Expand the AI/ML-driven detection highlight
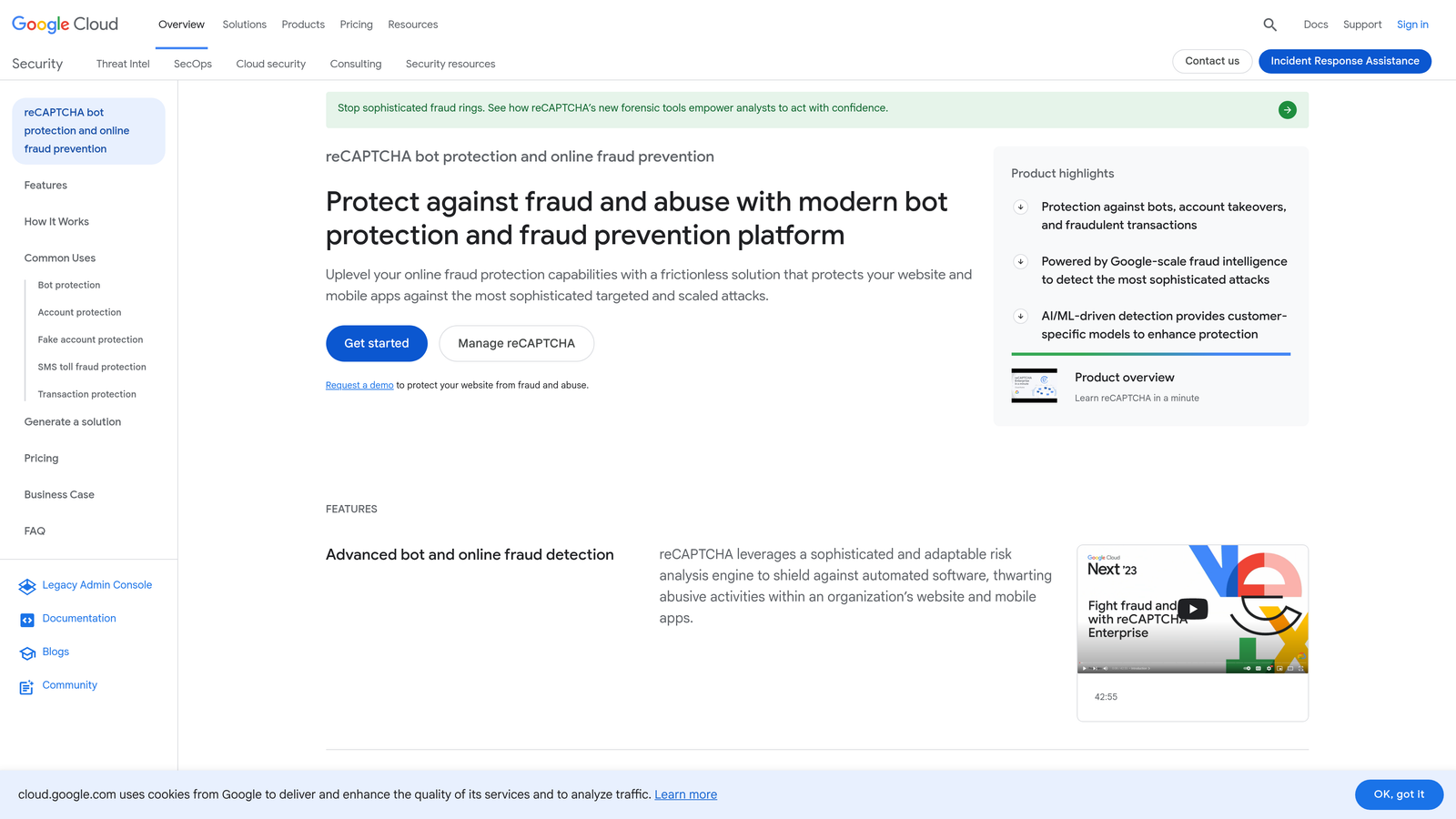The width and height of the screenshot is (1456, 819). pos(1020,317)
